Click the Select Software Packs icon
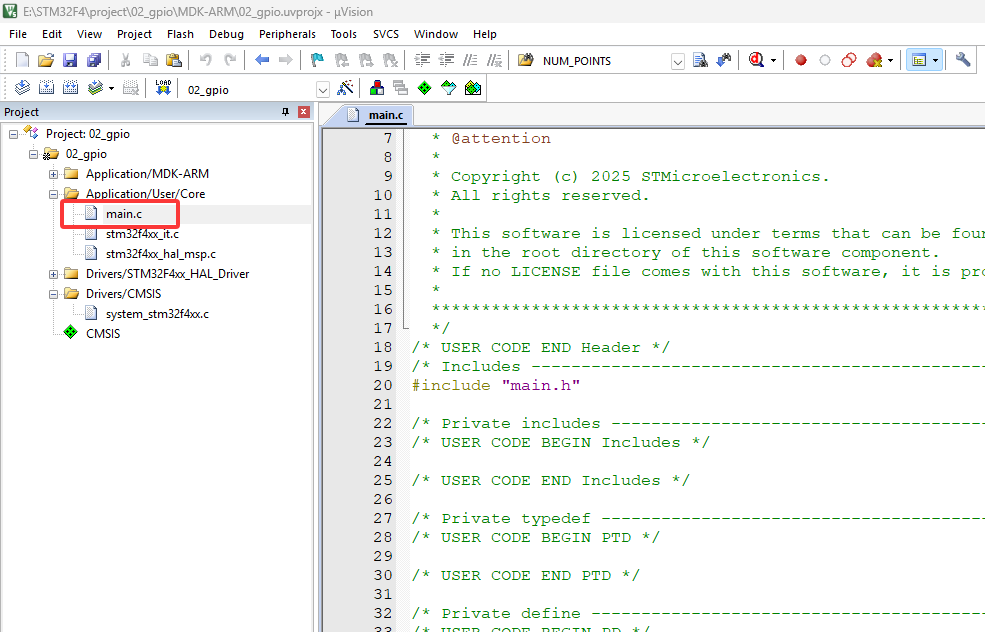This screenshot has width=985, height=632. (449, 88)
